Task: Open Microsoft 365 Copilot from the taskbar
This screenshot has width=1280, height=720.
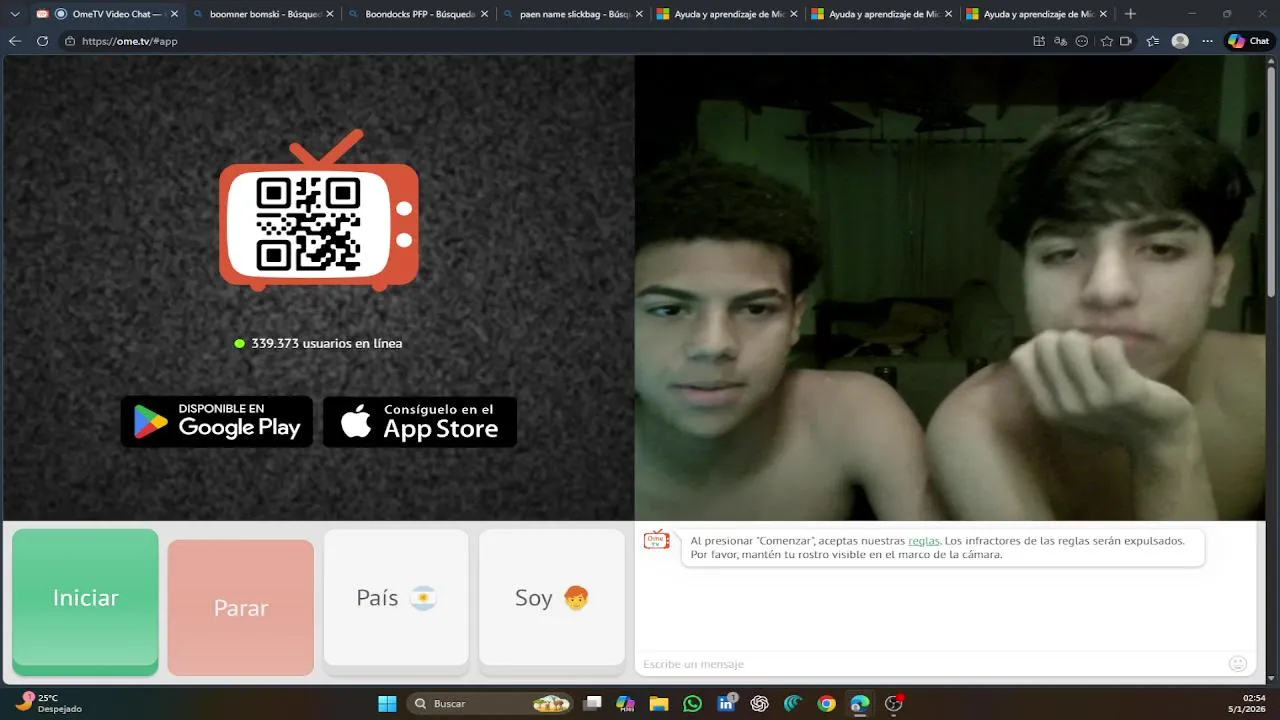Action: [626, 704]
